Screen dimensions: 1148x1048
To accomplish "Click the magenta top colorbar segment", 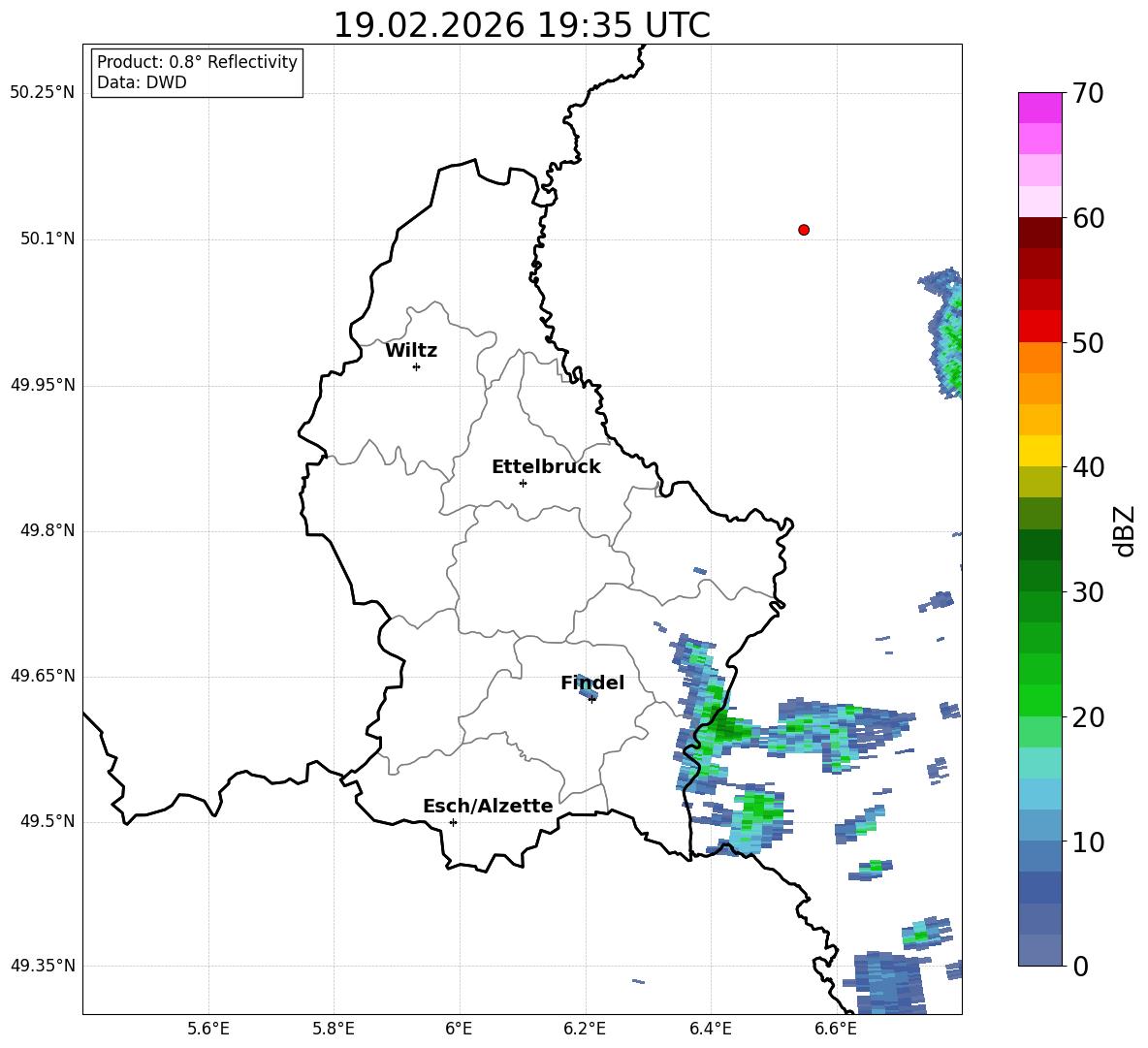I will pos(1040,108).
